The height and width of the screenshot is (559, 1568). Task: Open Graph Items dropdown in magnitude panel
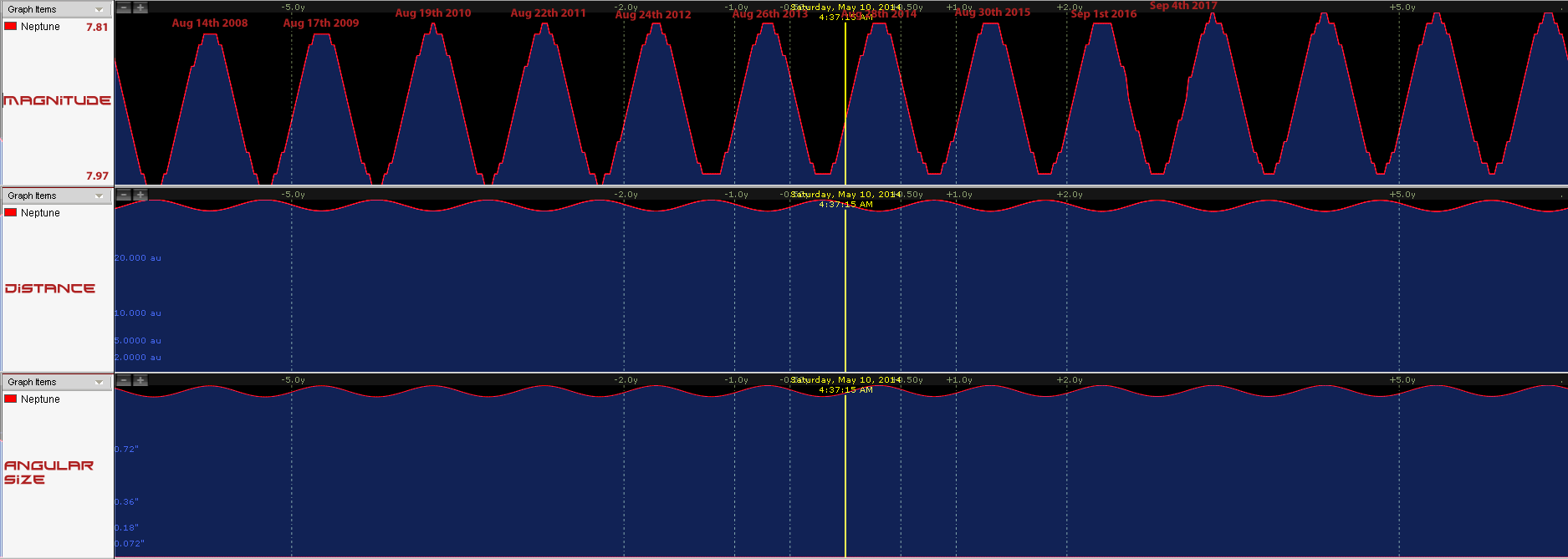(x=99, y=10)
